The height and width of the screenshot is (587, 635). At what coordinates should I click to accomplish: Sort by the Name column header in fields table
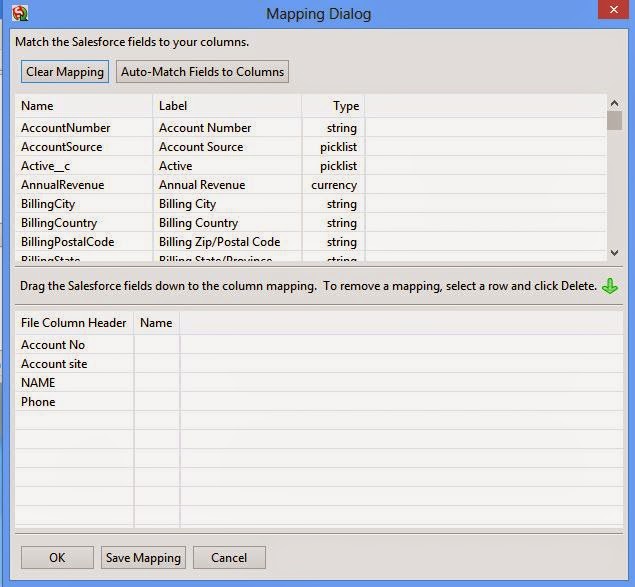click(x=84, y=106)
